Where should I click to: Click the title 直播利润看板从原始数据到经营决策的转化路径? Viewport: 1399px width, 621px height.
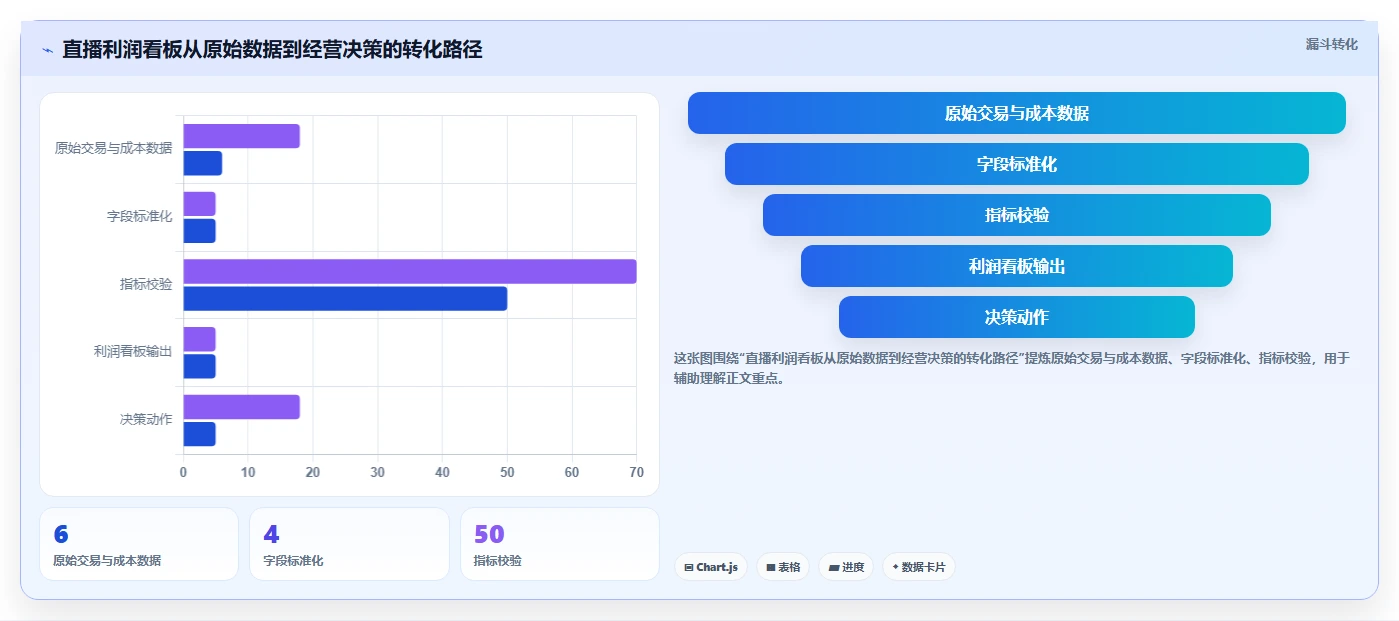pos(272,49)
